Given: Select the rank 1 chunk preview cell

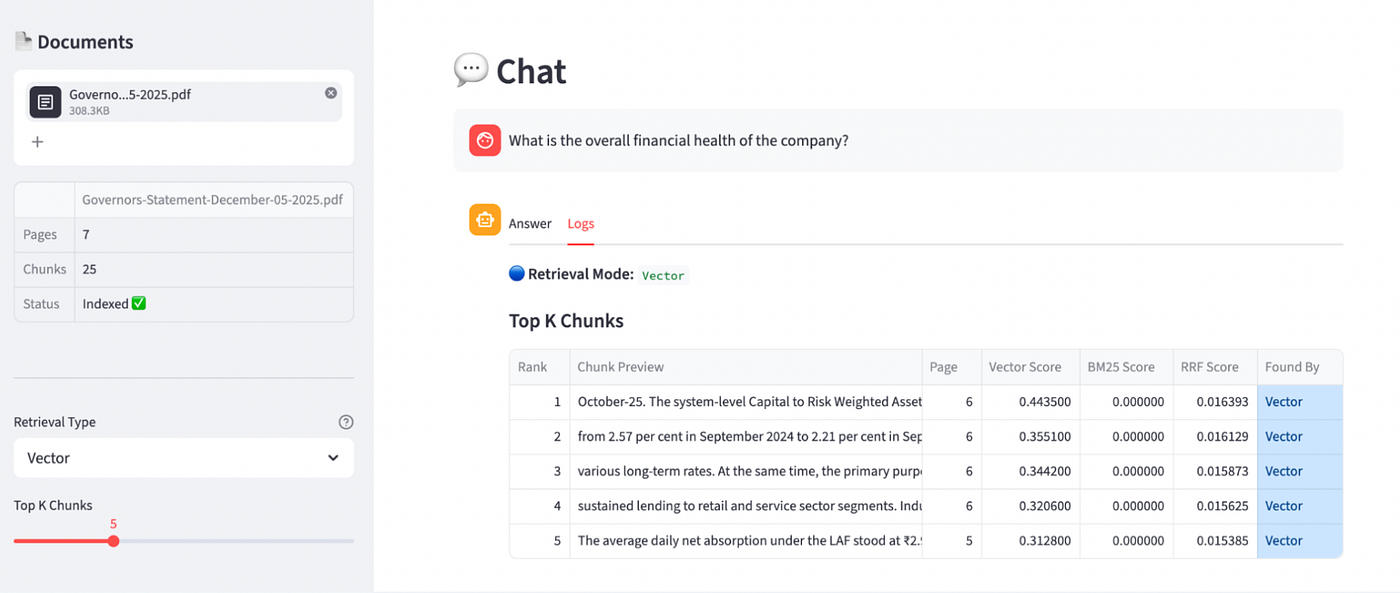Looking at the screenshot, I should tap(746, 402).
